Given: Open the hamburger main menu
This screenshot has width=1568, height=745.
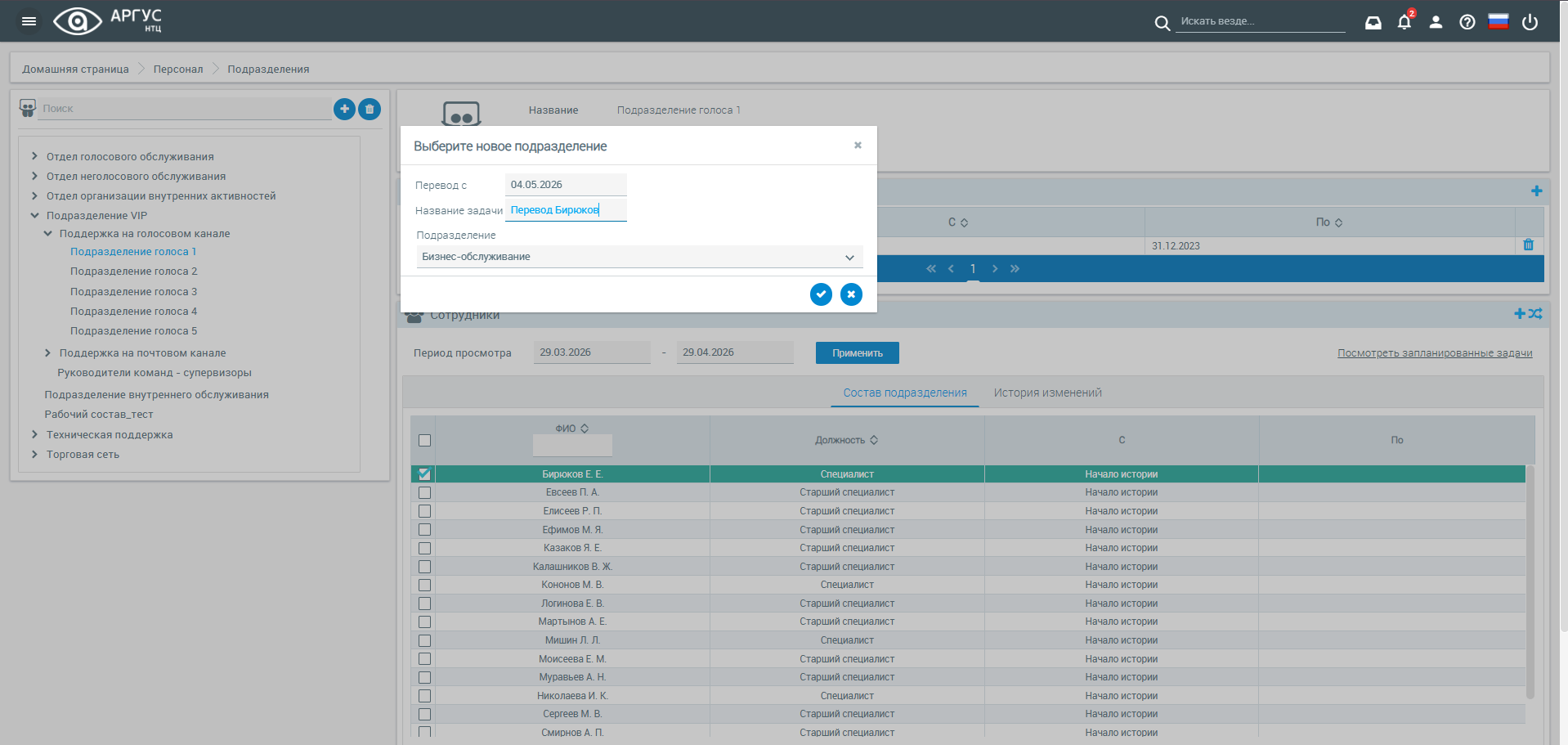Looking at the screenshot, I should (x=29, y=21).
